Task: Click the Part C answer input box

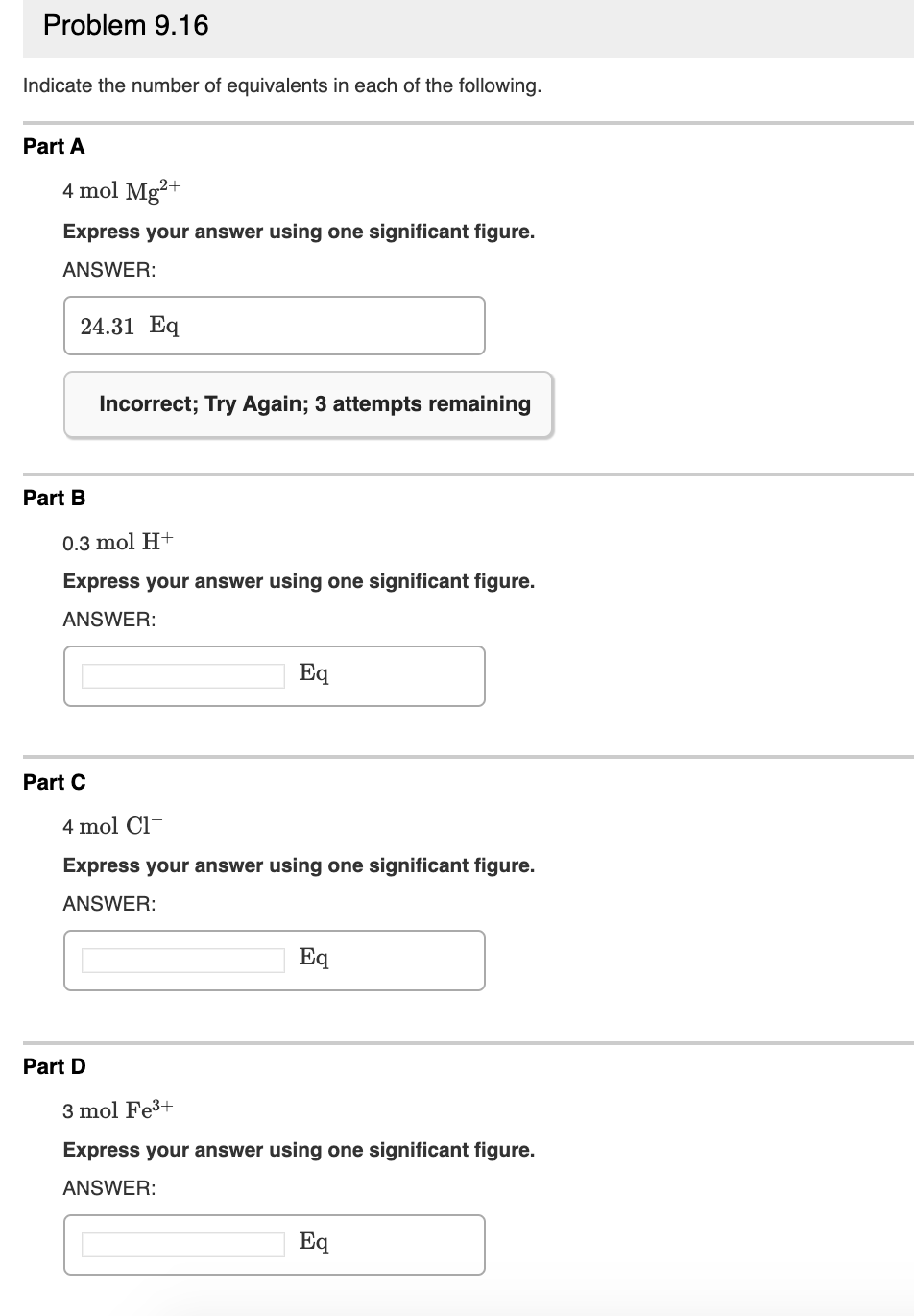Action: pos(182,960)
